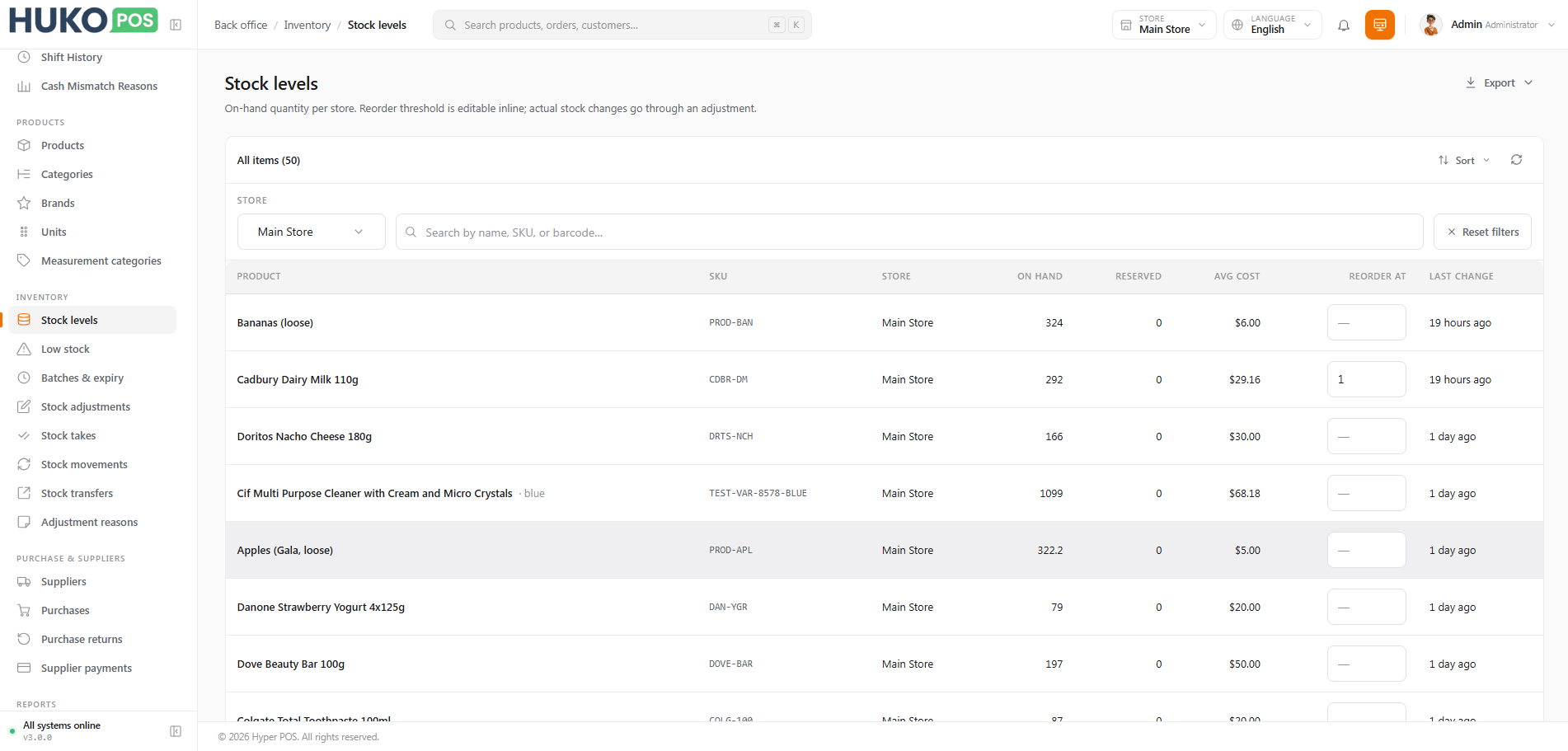This screenshot has width=1568, height=751.
Task: Open Brands section
Action: coord(58,203)
